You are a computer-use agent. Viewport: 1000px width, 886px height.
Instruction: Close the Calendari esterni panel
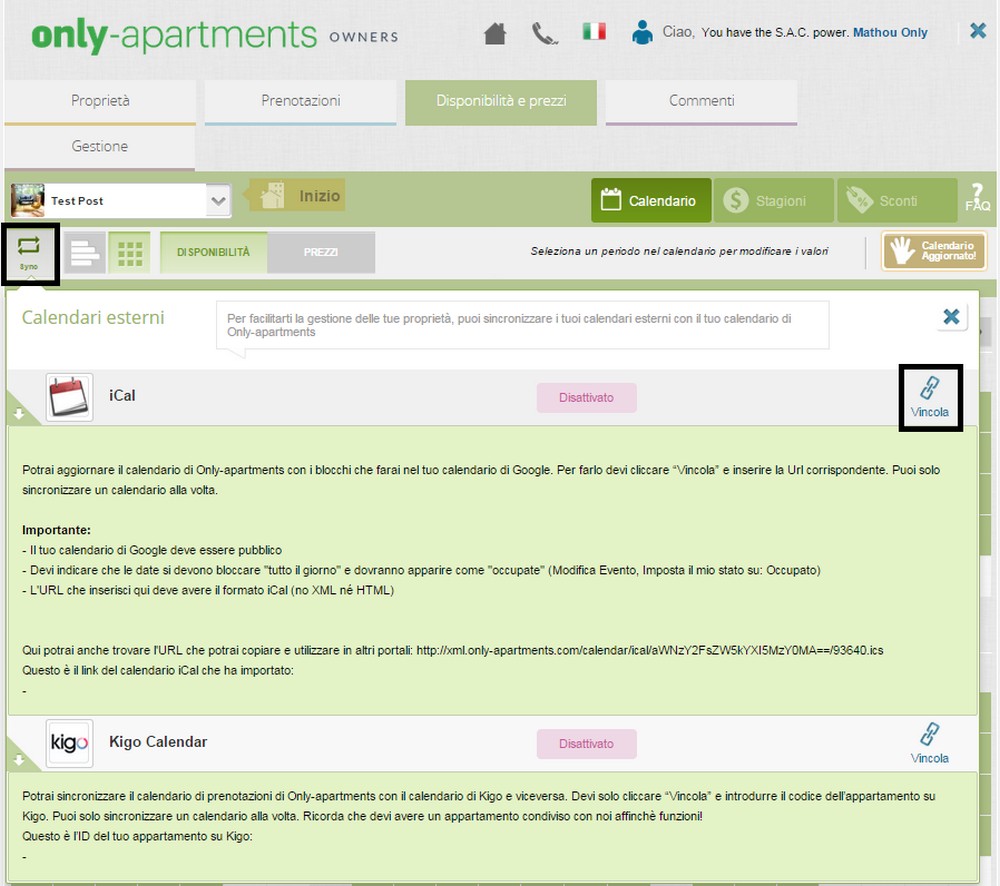pos(951,317)
